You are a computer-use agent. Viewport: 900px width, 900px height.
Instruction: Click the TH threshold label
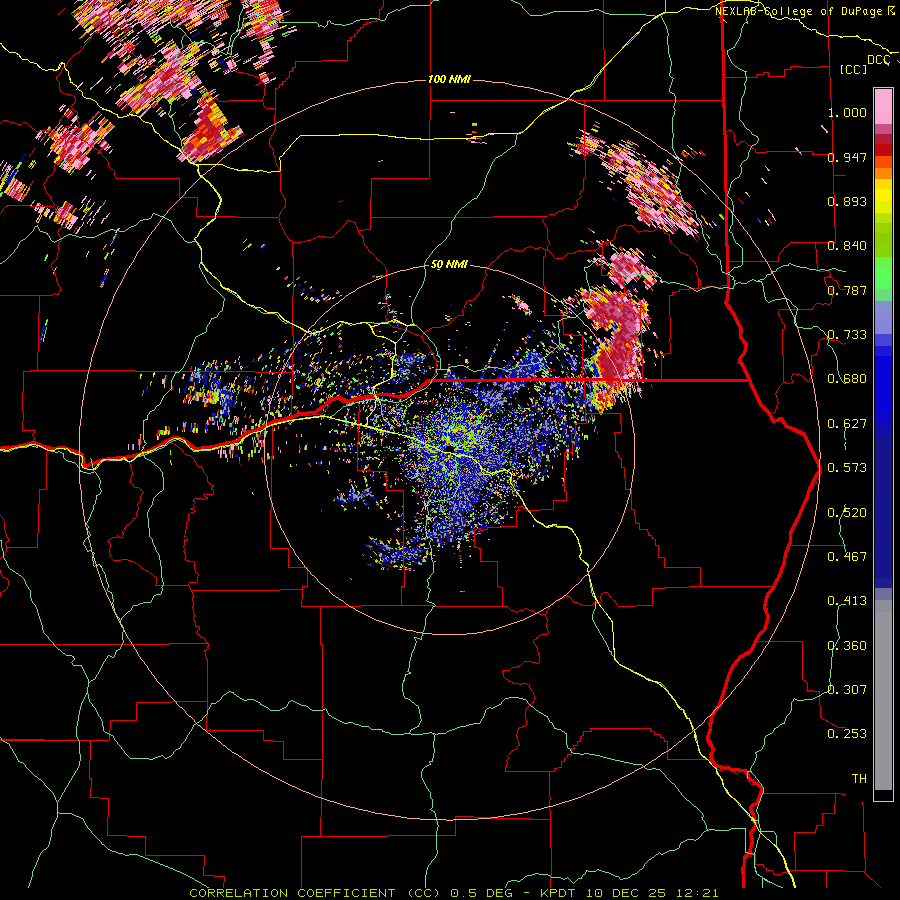(859, 779)
